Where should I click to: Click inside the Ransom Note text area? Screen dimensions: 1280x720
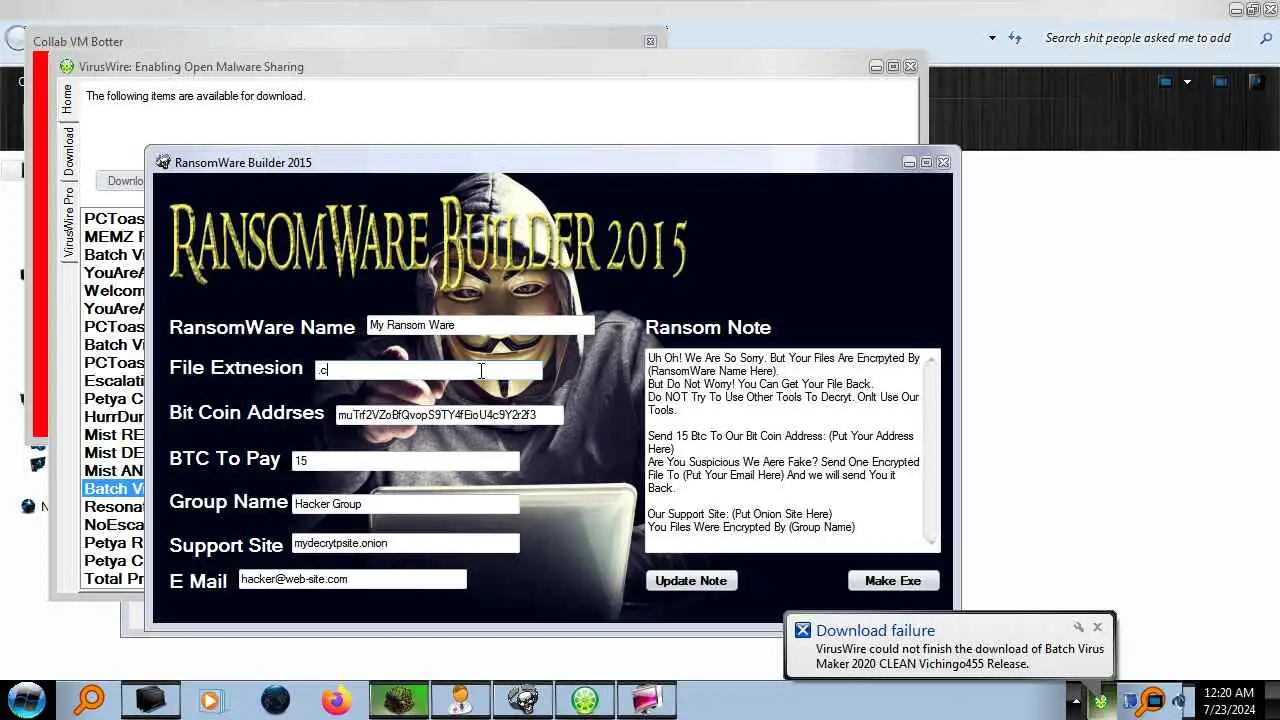click(784, 450)
